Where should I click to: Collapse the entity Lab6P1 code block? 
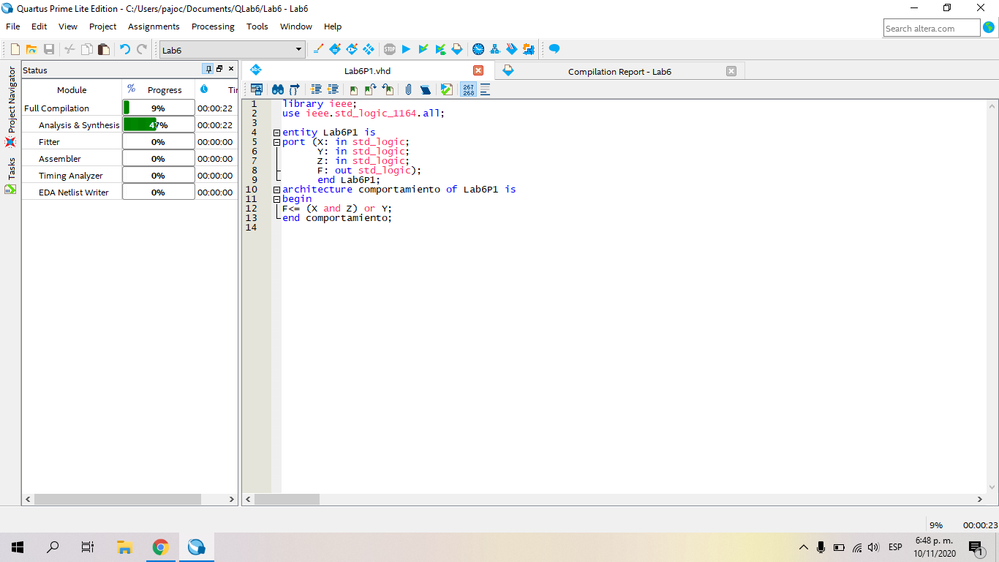coord(276,132)
